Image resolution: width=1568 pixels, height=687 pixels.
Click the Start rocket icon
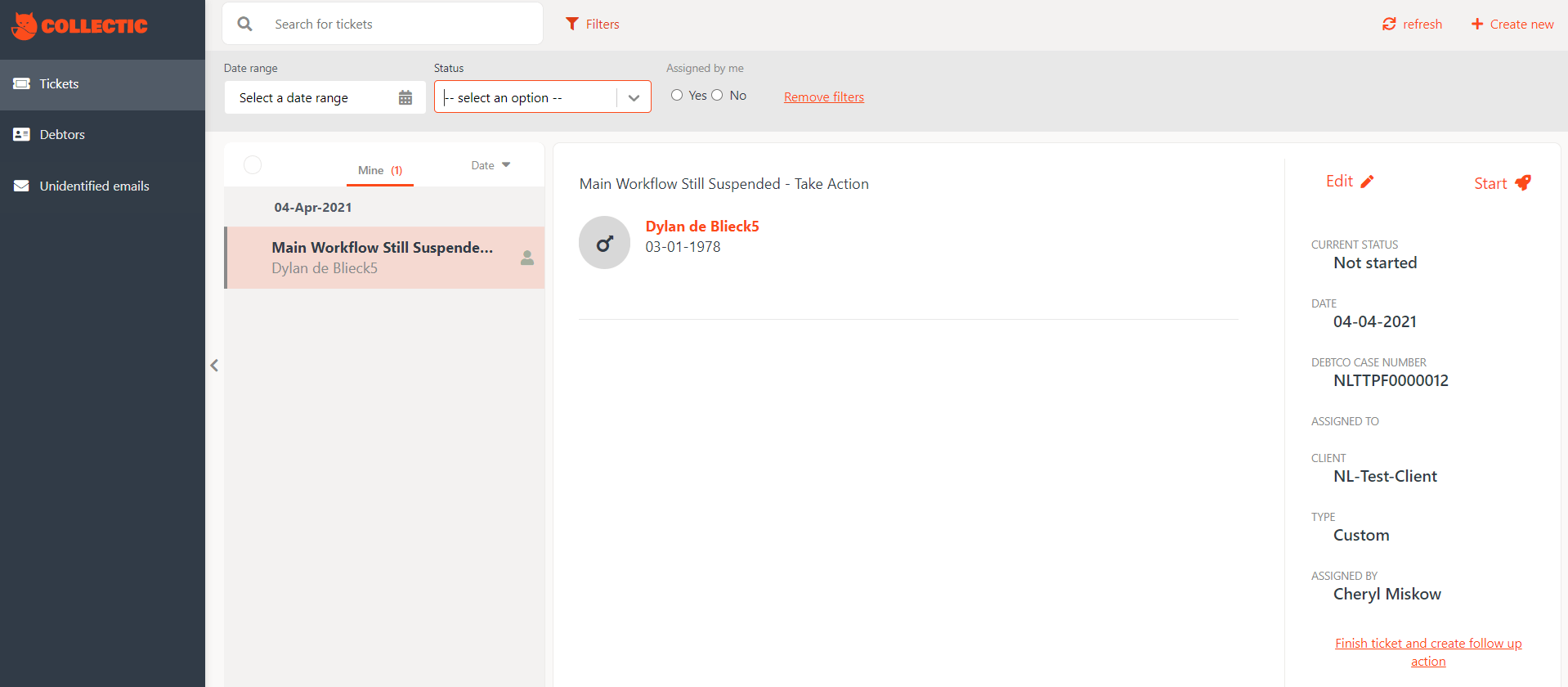pyautogui.click(x=1522, y=182)
